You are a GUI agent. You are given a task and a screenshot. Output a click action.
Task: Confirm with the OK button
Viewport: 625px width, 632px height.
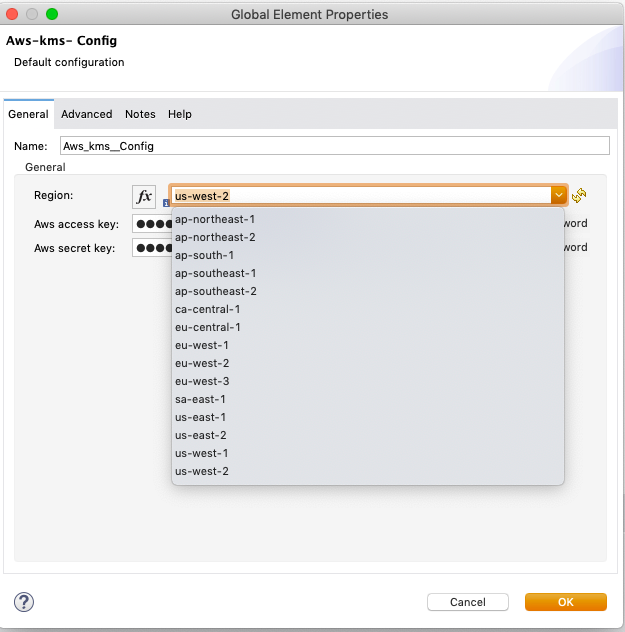(x=566, y=602)
